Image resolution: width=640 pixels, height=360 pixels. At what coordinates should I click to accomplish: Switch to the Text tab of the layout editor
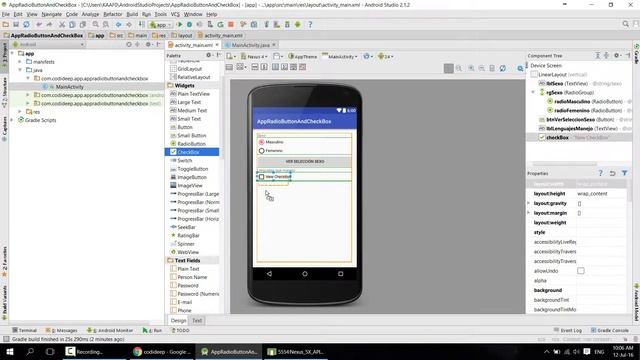[x=197, y=320]
